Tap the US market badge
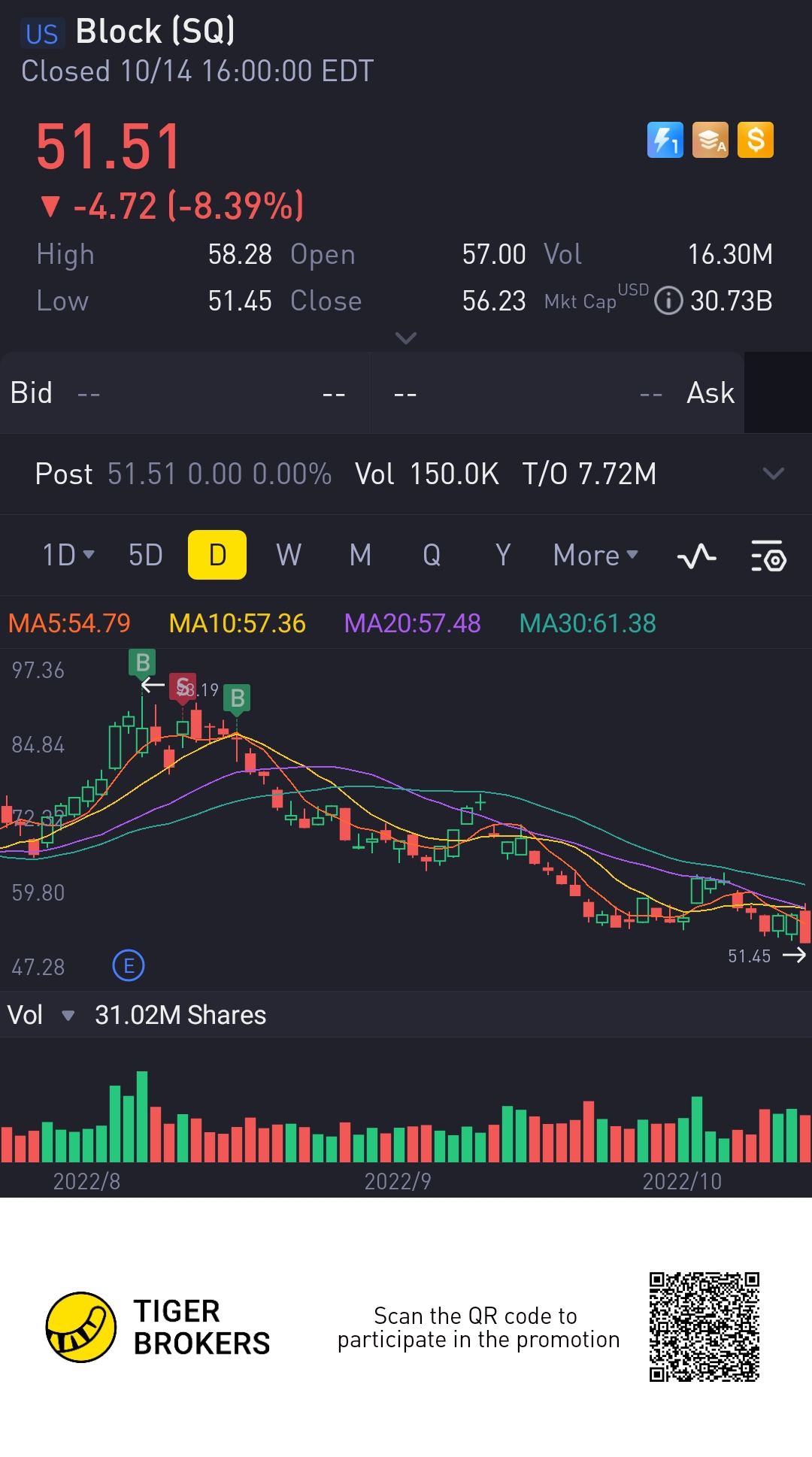The height and width of the screenshot is (1457, 812). pyautogui.click(x=42, y=34)
